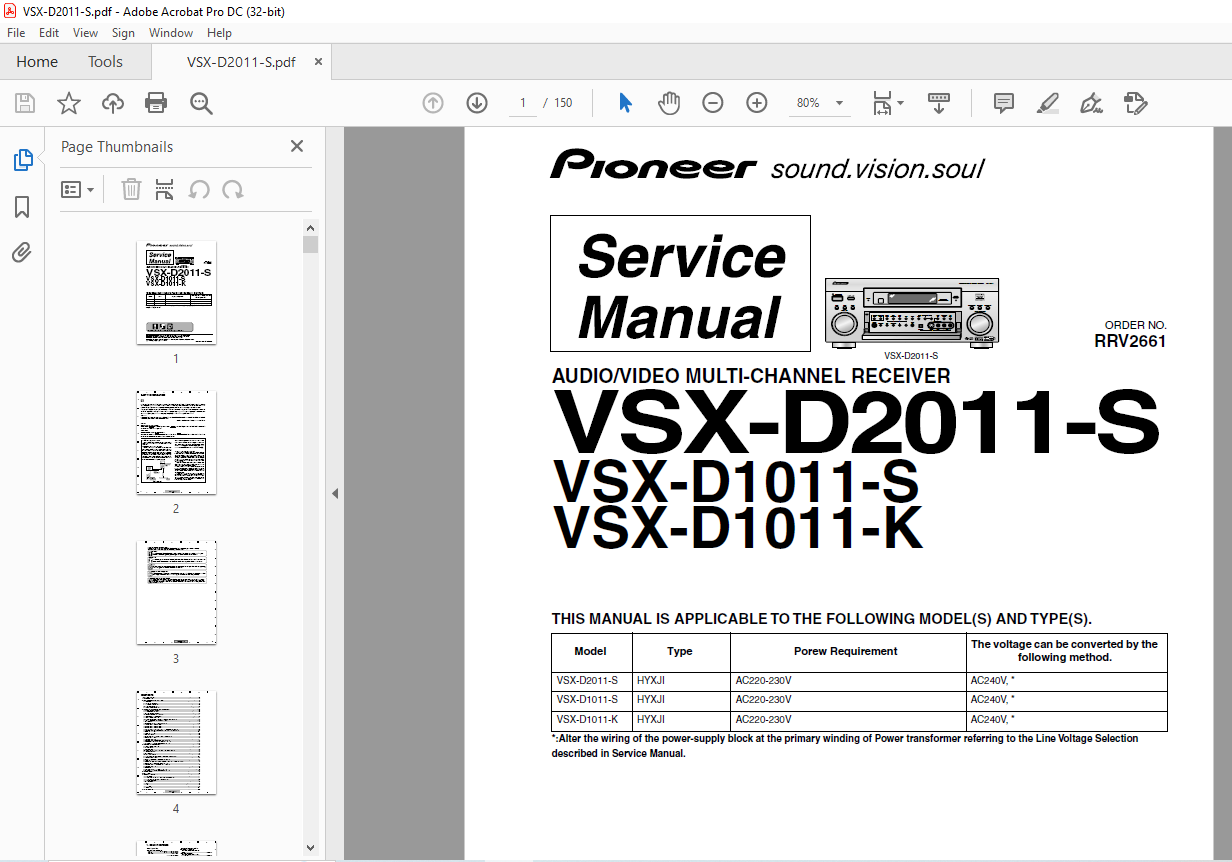Close the VSX-D2011-S.pdf tab
This screenshot has width=1232, height=862.
coord(318,62)
